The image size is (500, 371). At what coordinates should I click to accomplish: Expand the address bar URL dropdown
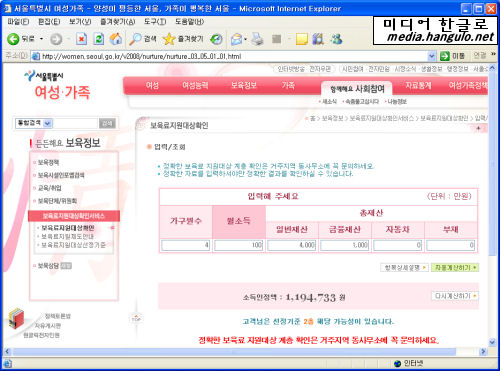coord(432,56)
